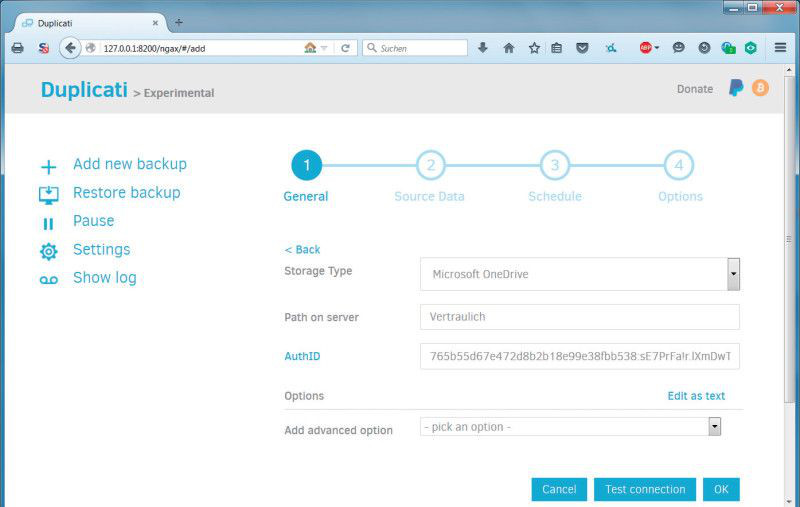The width and height of the screenshot is (800, 507).
Task: Open the Adblock Plus dropdown arrow
Action: pyautogui.click(x=657, y=48)
